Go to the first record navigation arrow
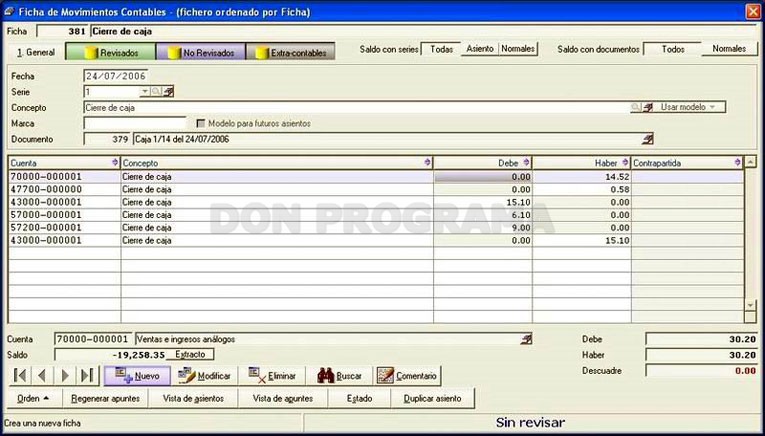 (x=20, y=376)
